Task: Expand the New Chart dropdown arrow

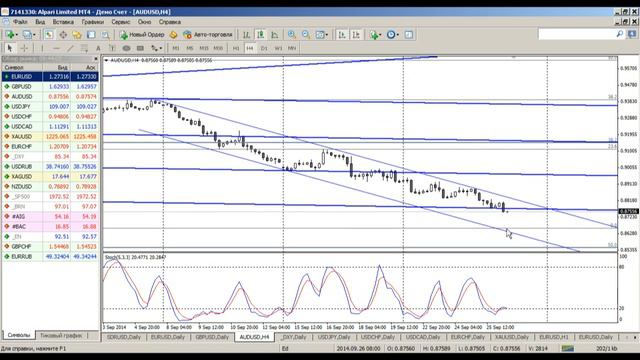Action: (x=16, y=35)
